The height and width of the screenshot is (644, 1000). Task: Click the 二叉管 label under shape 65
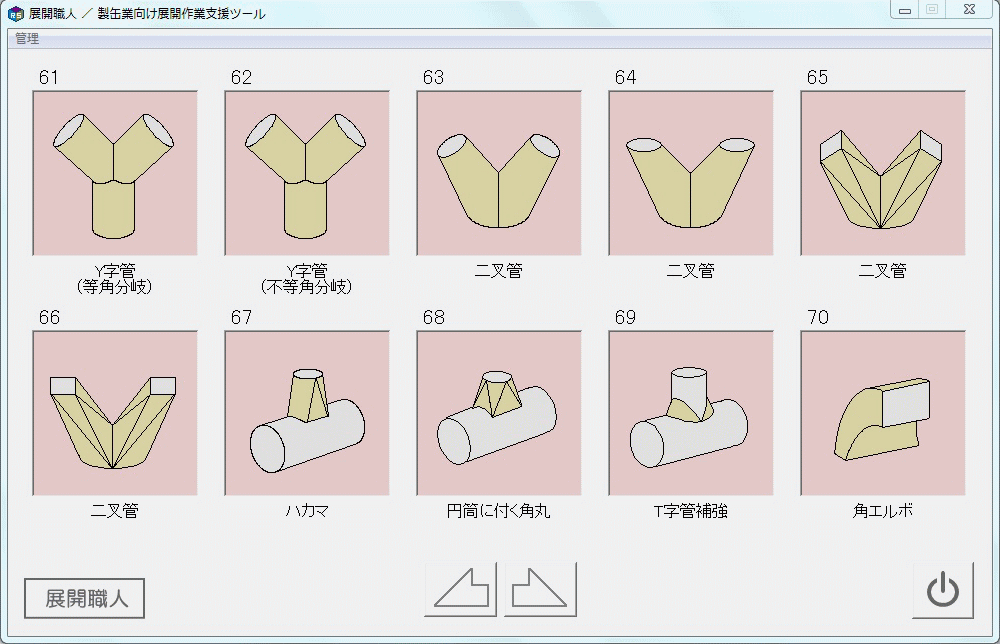(x=883, y=271)
